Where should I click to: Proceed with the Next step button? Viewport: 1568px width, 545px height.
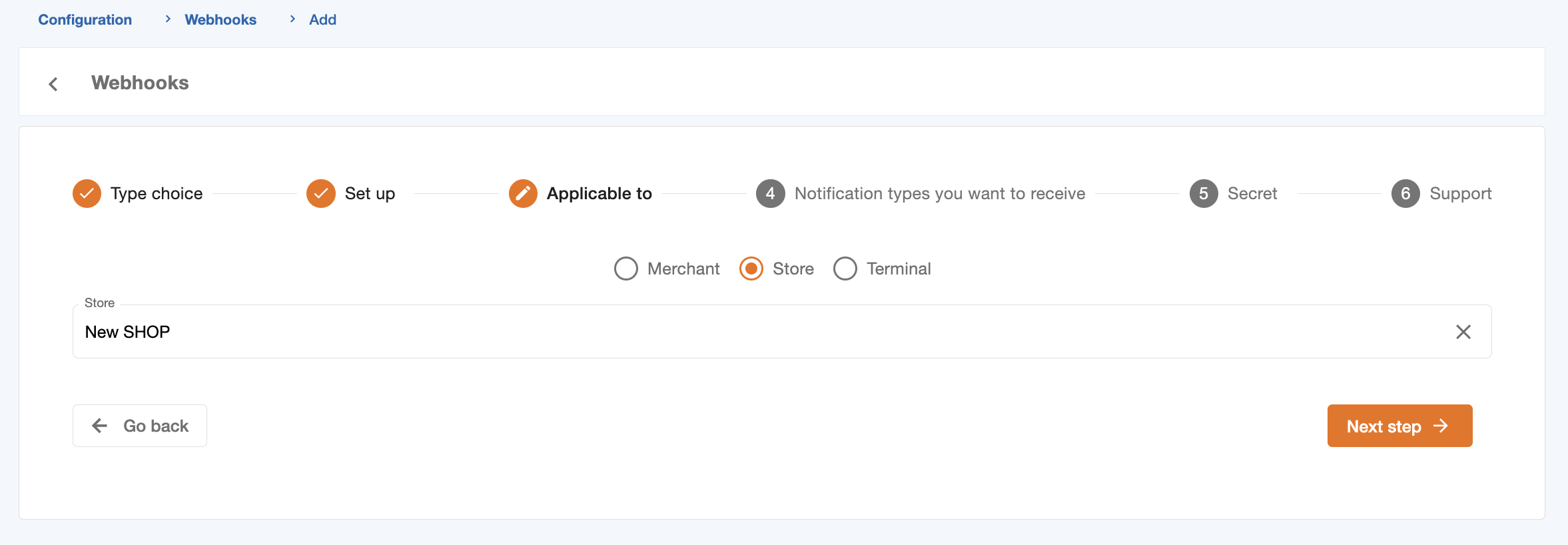(1399, 426)
